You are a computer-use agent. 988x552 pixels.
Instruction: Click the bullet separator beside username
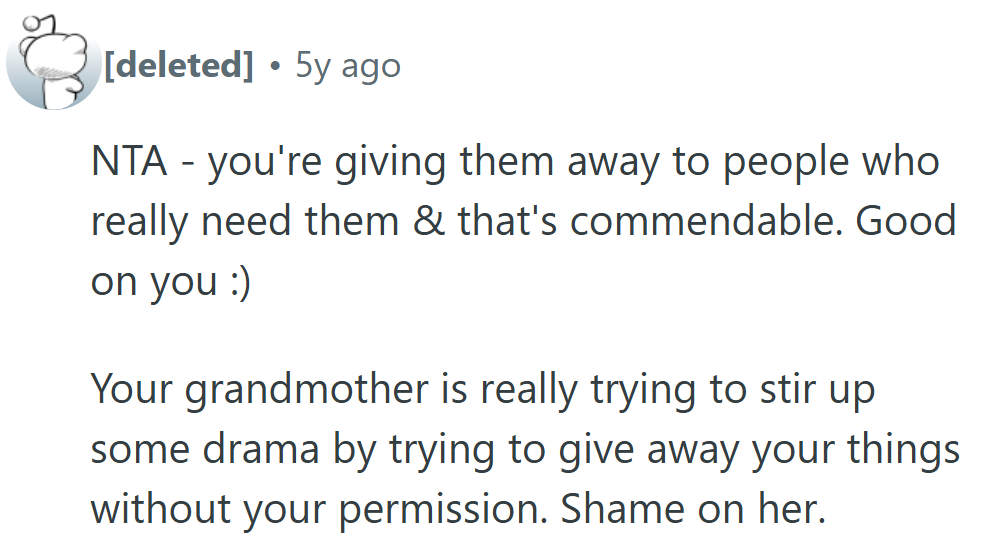(x=275, y=66)
